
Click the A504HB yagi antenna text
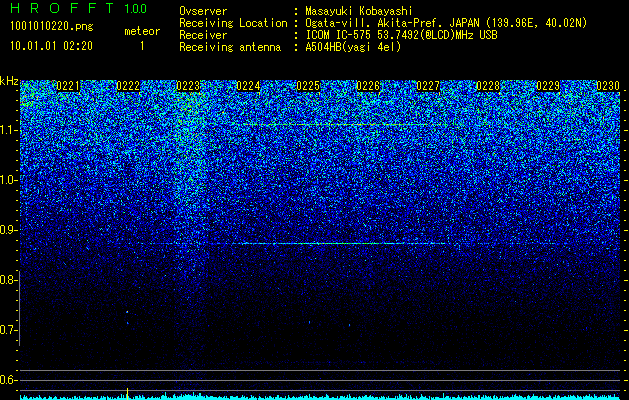click(353, 47)
